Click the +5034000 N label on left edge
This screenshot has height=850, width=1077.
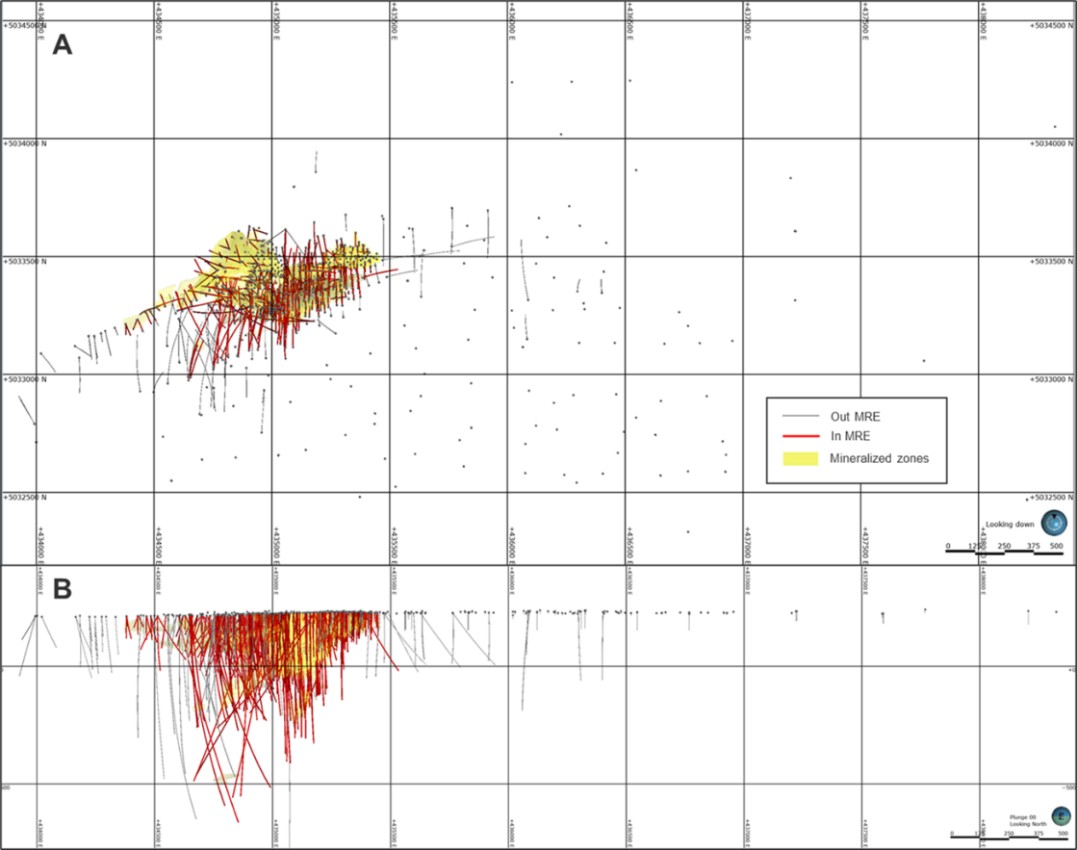(24, 144)
